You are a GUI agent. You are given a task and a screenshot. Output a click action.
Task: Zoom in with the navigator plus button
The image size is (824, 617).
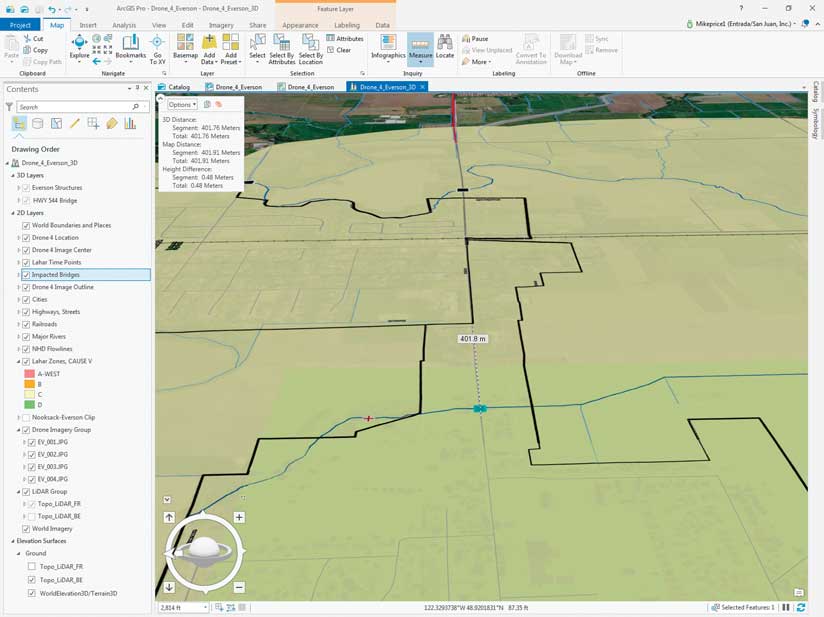[x=239, y=517]
